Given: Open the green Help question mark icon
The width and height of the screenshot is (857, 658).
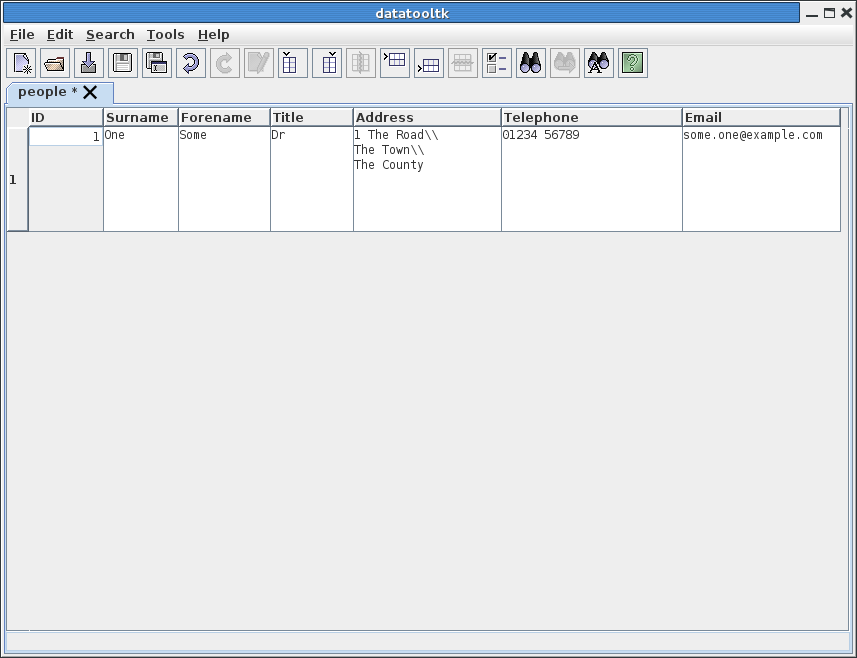Looking at the screenshot, I should (x=632, y=63).
